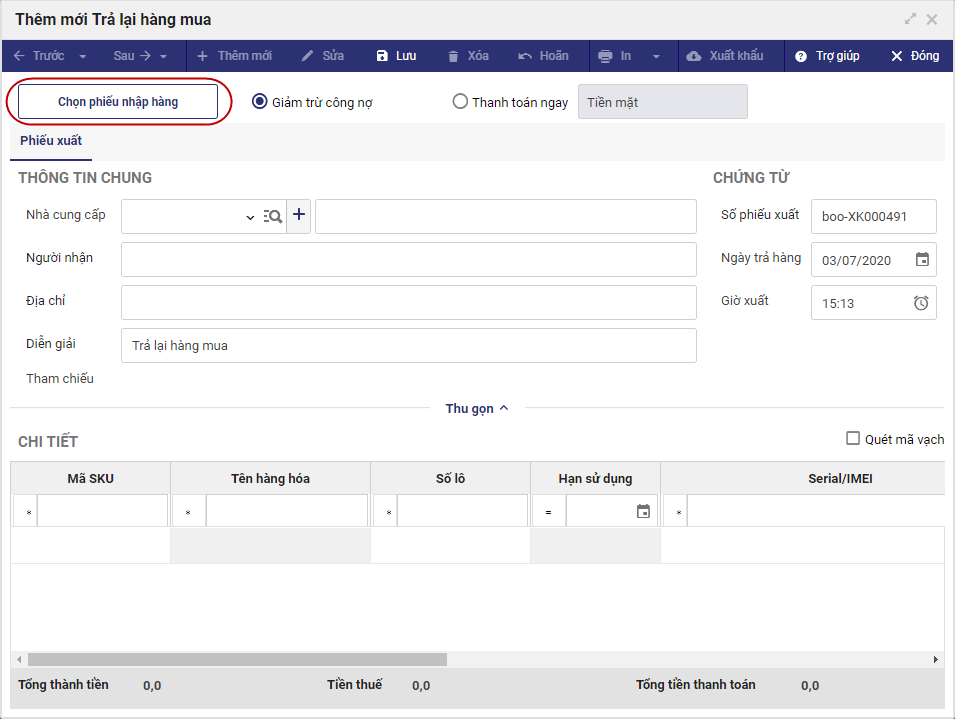Click the Serial/IMEI filter input
This screenshot has height=719, width=955.
816,511
